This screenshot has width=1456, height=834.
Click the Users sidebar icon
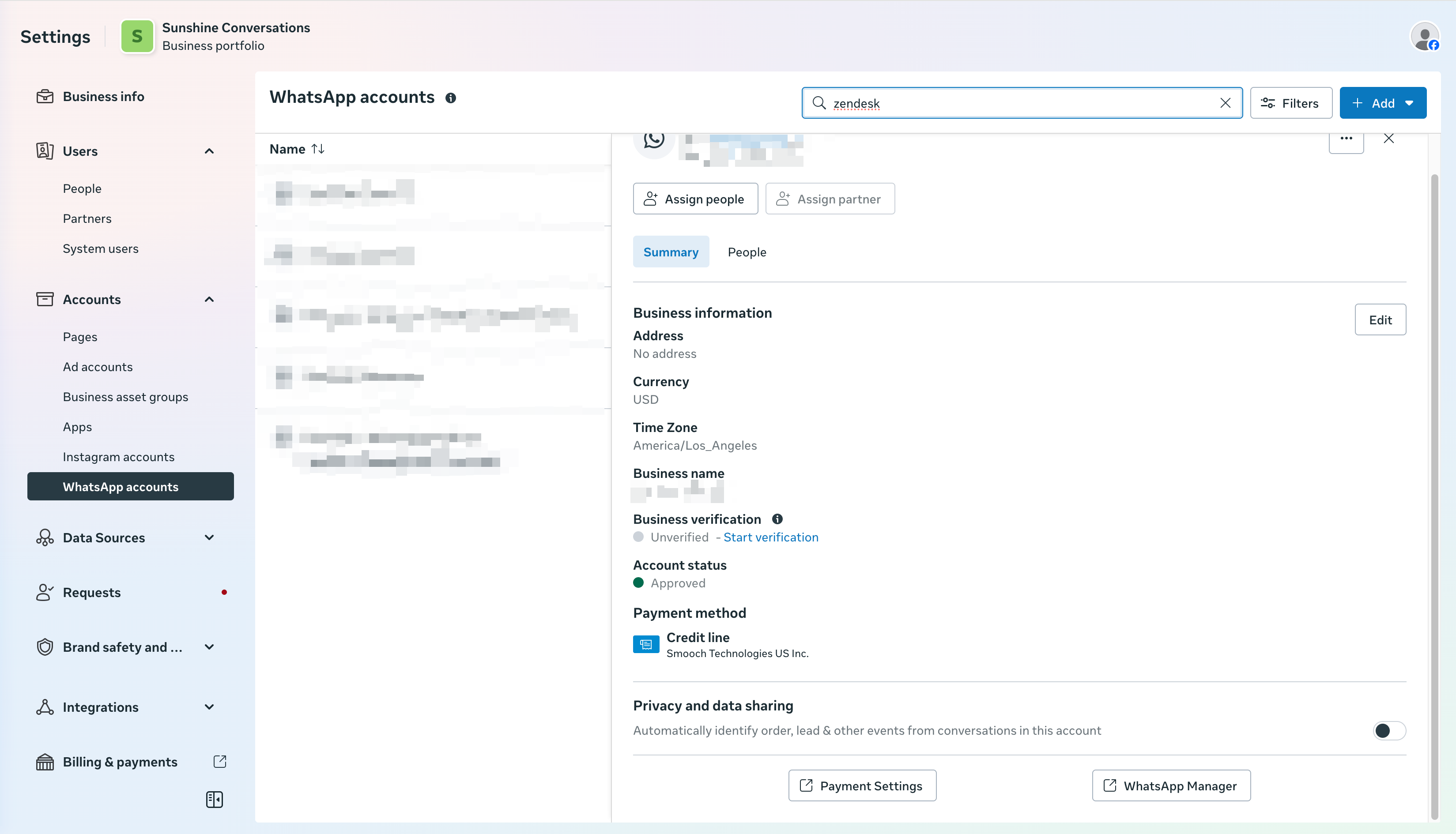click(x=45, y=150)
